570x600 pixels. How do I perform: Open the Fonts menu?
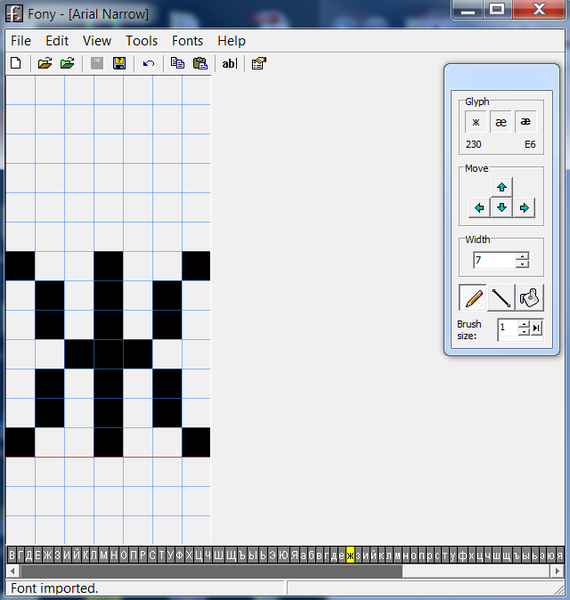point(187,41)
